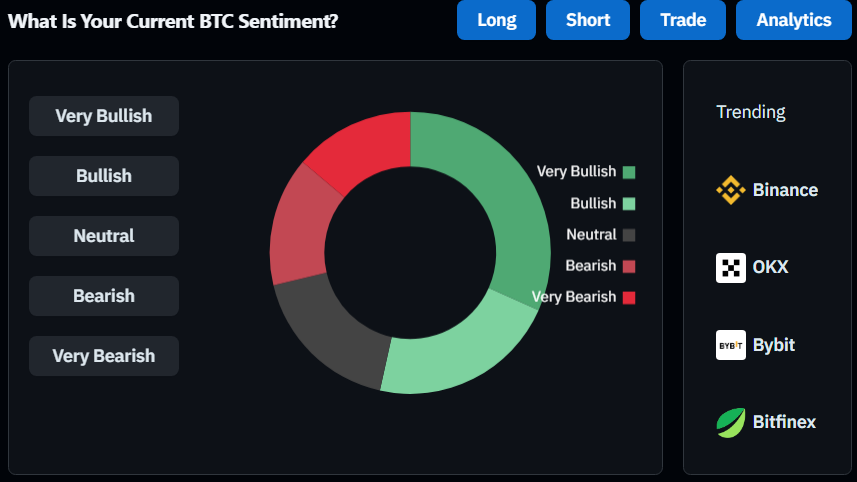Open the Bitfinex trending link

point(783,422)
